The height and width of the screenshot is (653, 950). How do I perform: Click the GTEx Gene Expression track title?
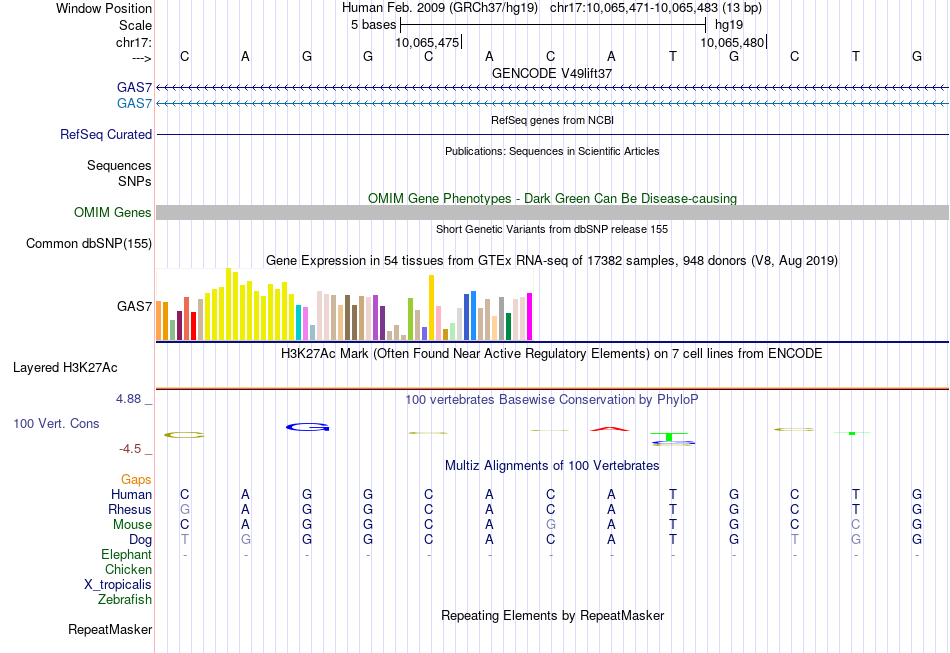point(552,260)
